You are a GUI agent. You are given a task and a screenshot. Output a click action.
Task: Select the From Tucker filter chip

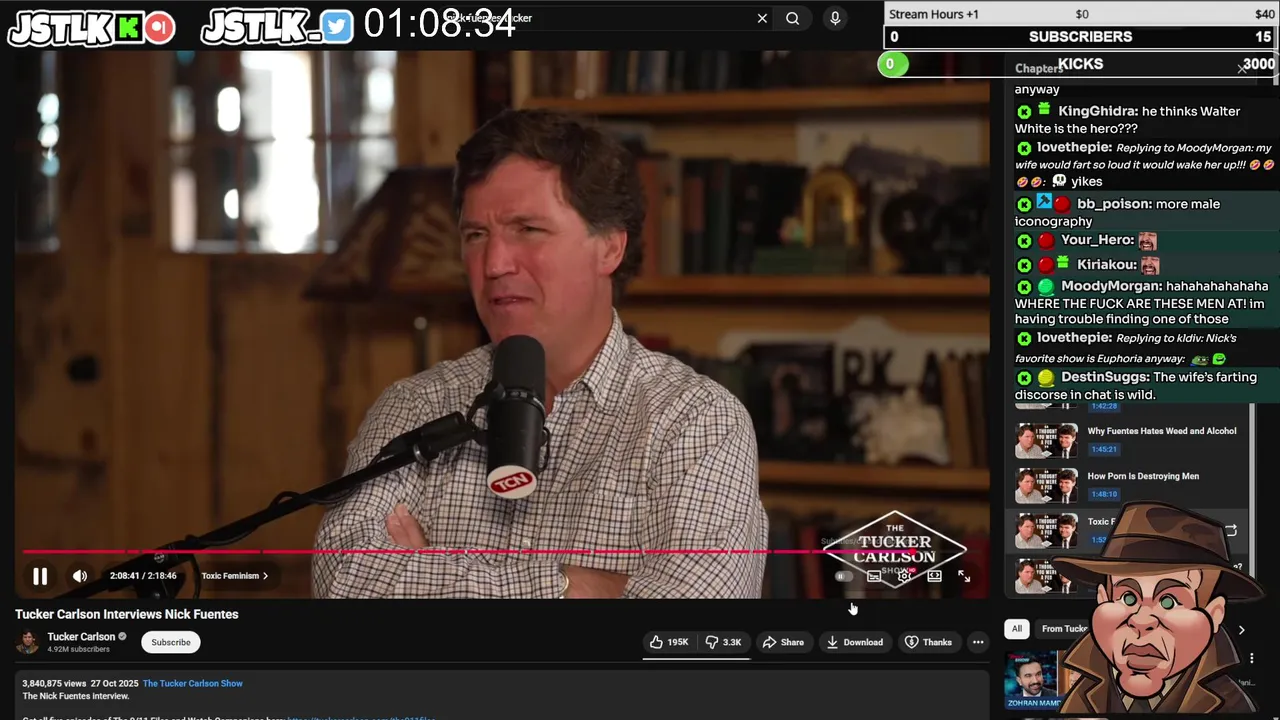[1064, 629]
